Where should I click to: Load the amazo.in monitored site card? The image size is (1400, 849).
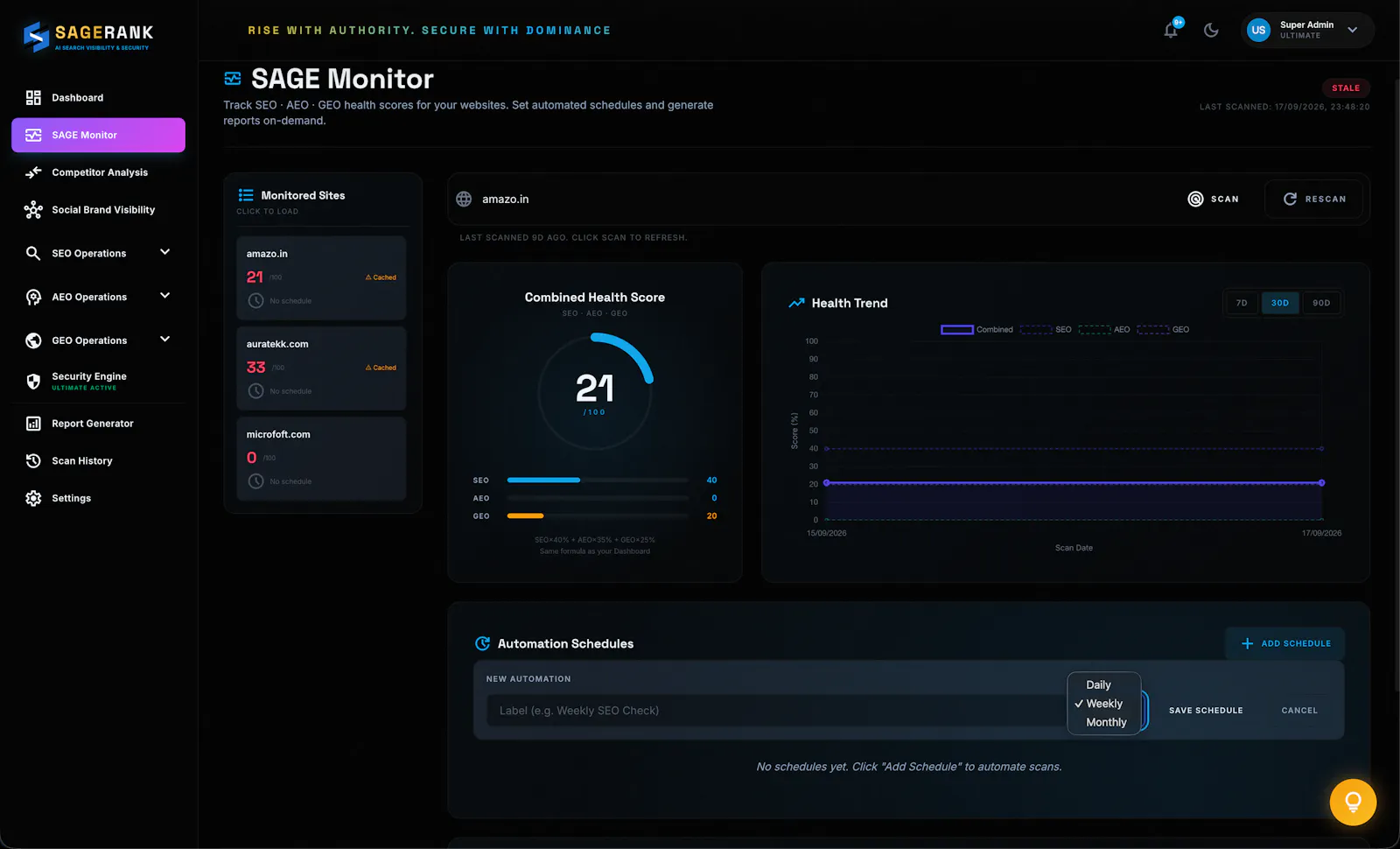(x=321, y=277)
